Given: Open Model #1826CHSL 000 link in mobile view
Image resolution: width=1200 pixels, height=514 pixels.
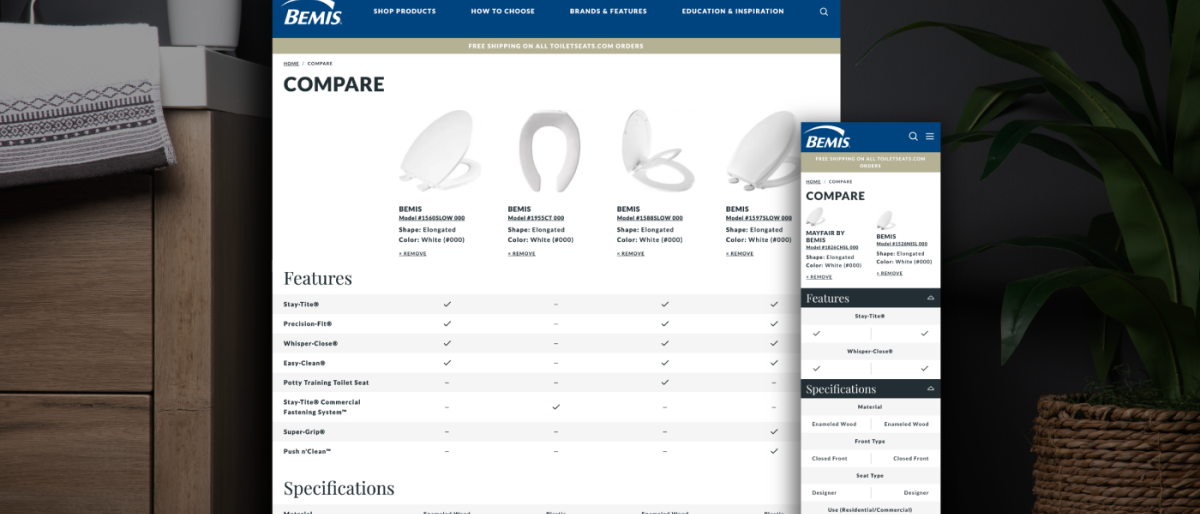Looking at the screenshot, I should click(x=832, y=247).
